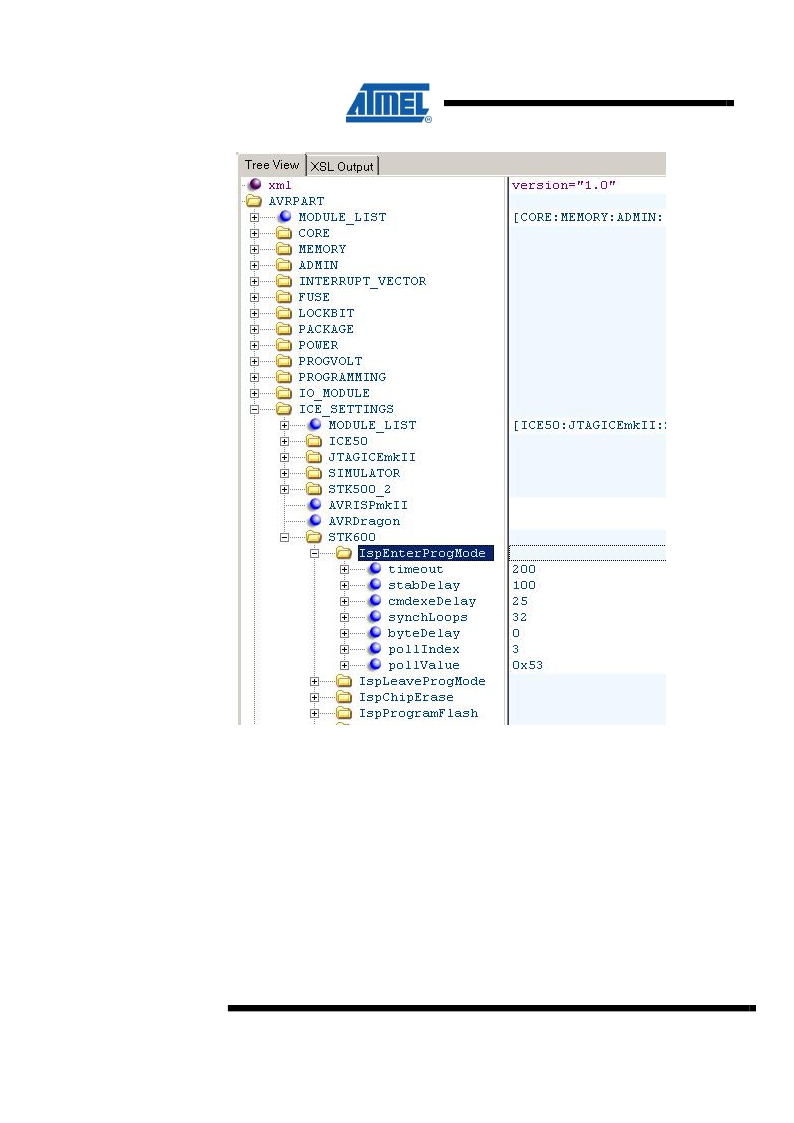794x1123 pixels.
Task: Expand the PROGRAMMING node
Action: coord(254,377)
